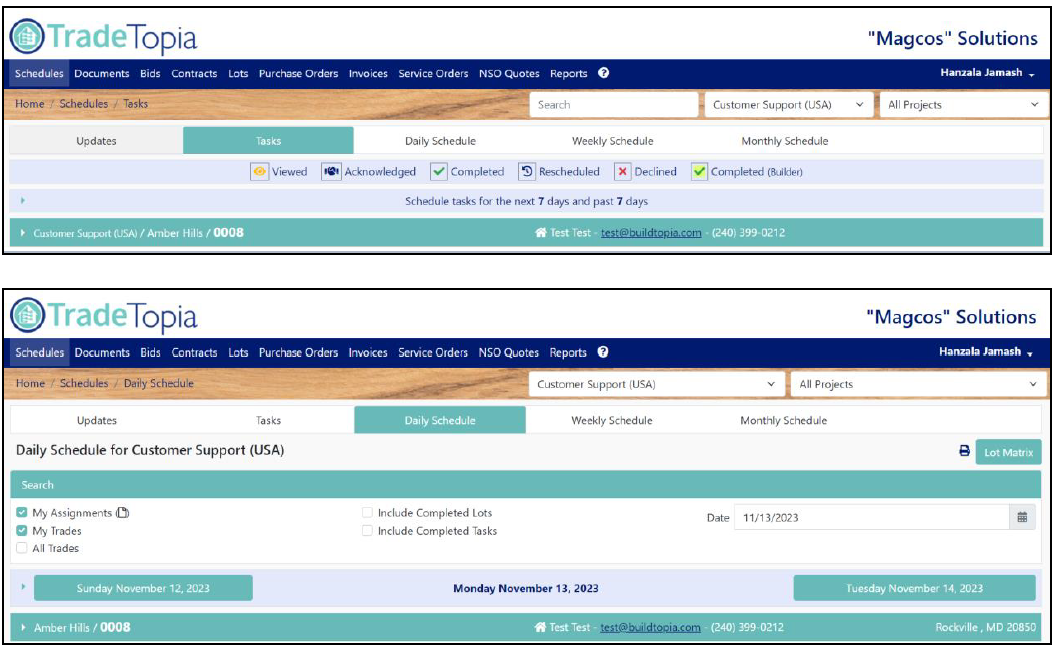
Task: Click Rockville, MD 20850 text
Action: tap(985, 627)
